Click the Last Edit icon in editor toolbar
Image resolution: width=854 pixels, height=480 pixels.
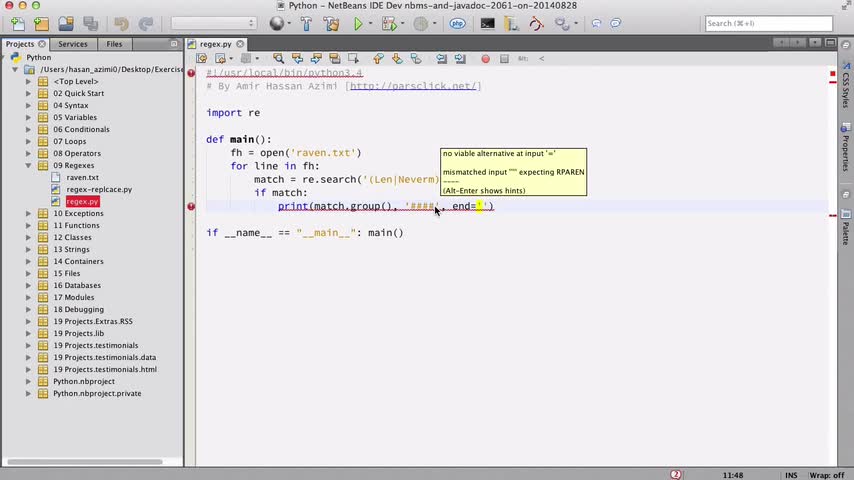[202, 58]
